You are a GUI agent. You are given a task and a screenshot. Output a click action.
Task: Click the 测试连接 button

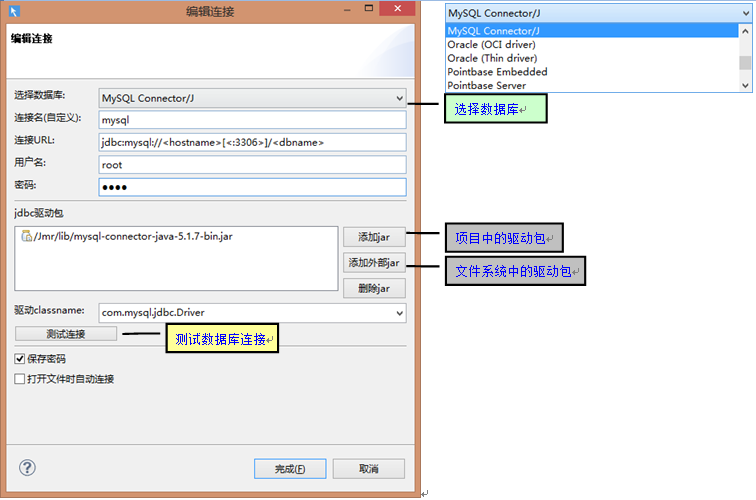pos(66,334)
